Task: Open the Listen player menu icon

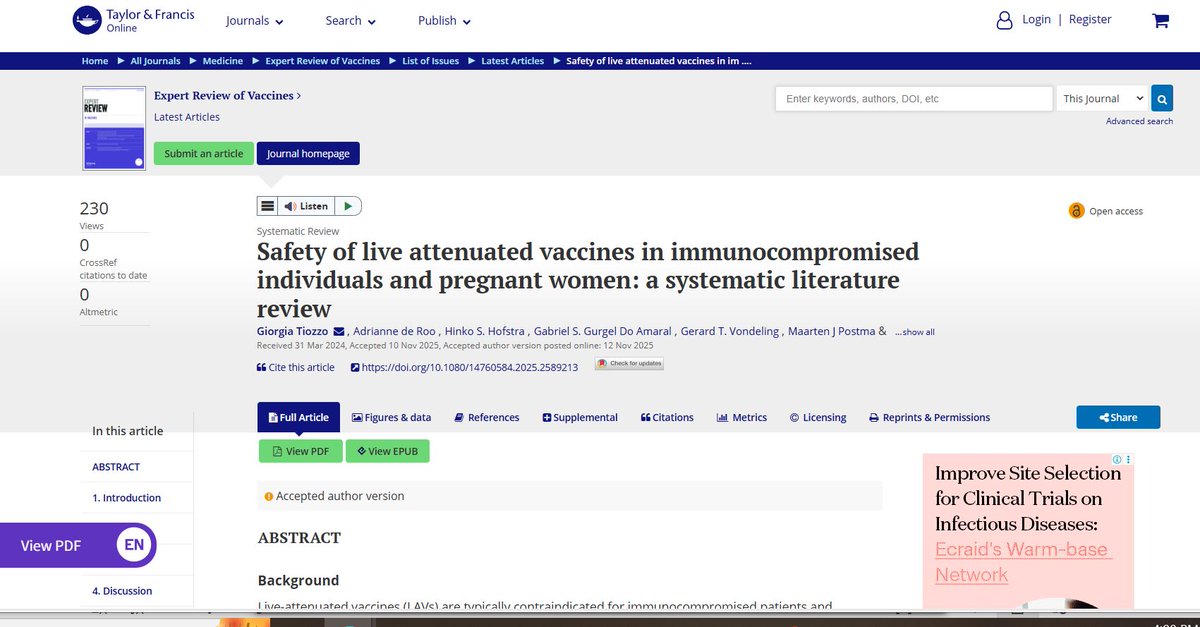Action: pyautogui.click(x=267, y=206)
